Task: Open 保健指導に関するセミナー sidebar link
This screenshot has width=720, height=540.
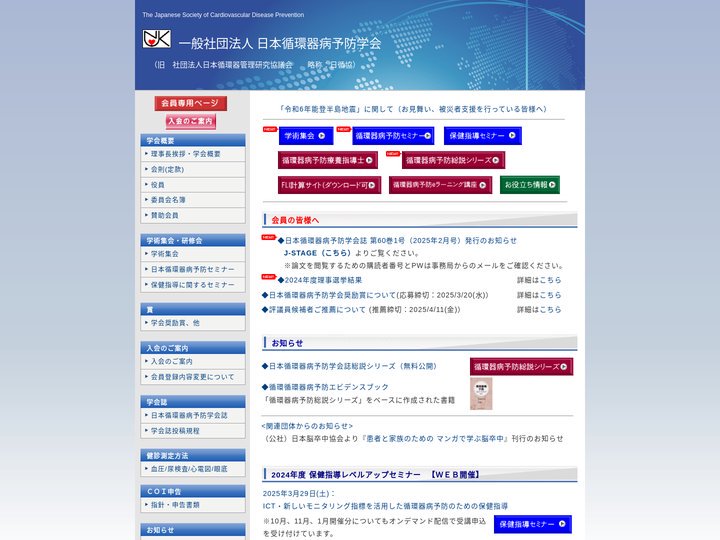Action: click(193, 285)
